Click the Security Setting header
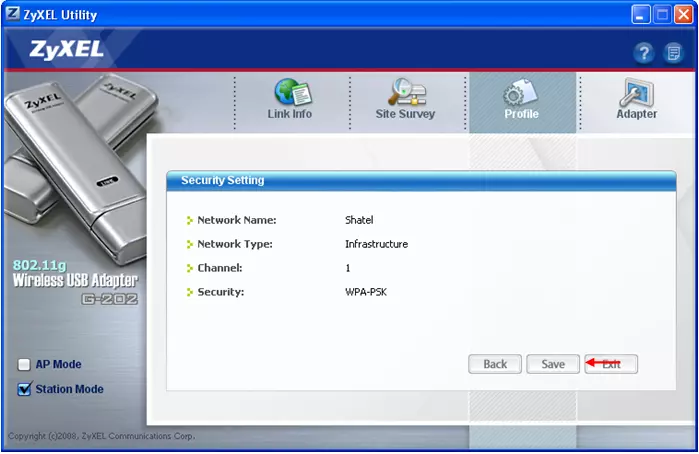This screenshot has width=699, height=454. pyautogui.click(x=222, y=180)
